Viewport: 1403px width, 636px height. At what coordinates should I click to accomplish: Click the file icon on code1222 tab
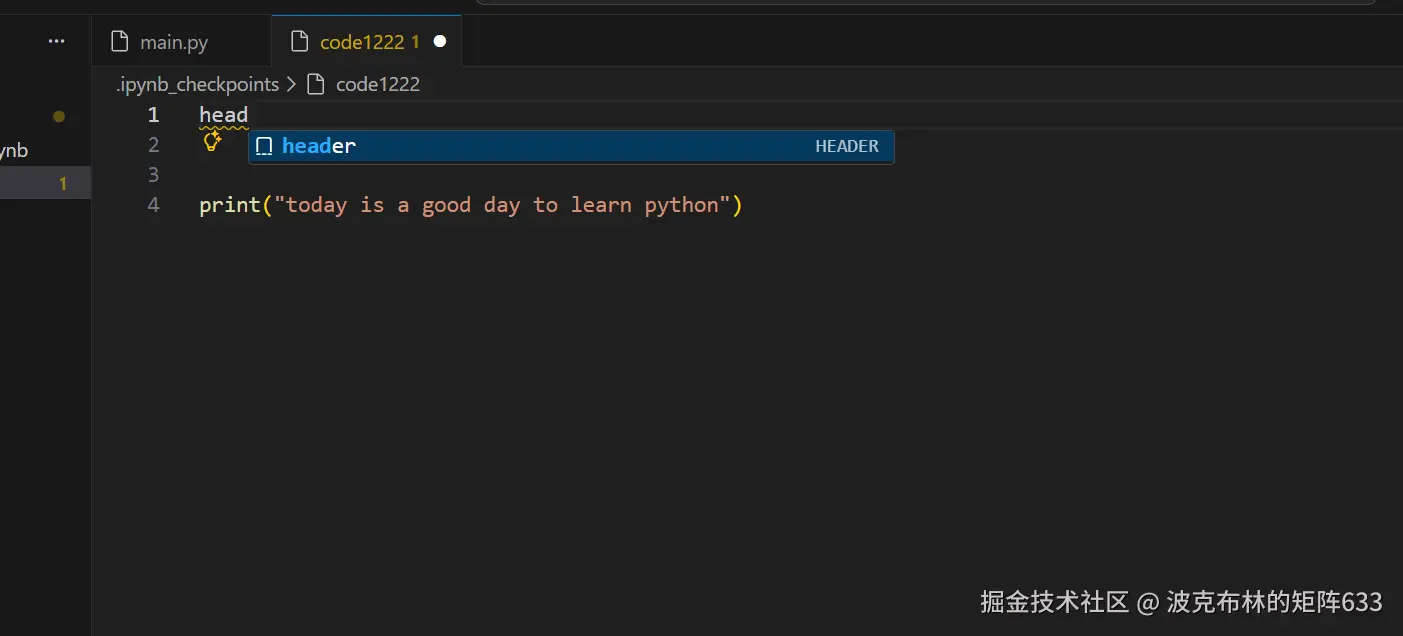299,41
